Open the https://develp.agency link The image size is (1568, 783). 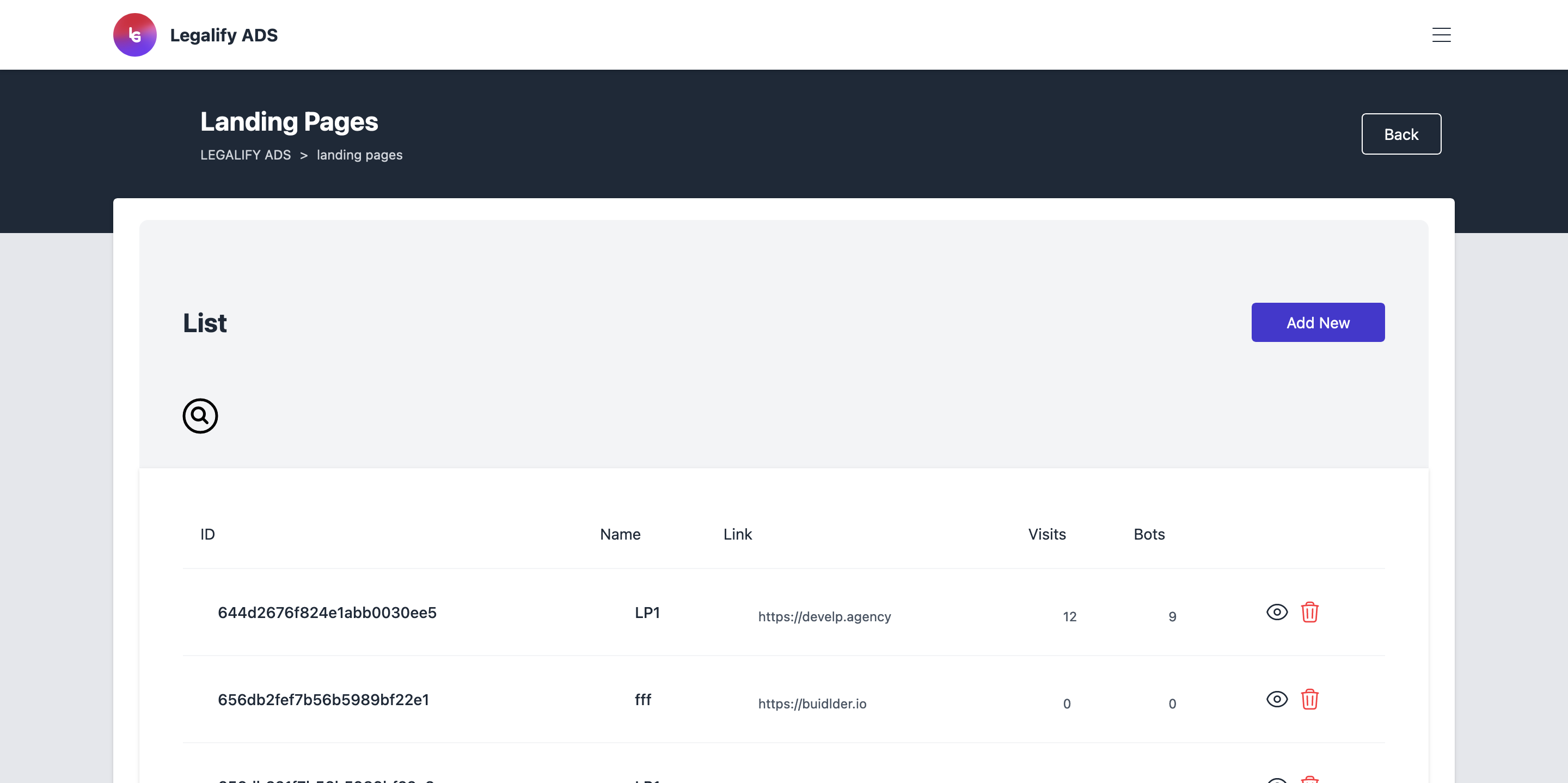tap(824, 616)
